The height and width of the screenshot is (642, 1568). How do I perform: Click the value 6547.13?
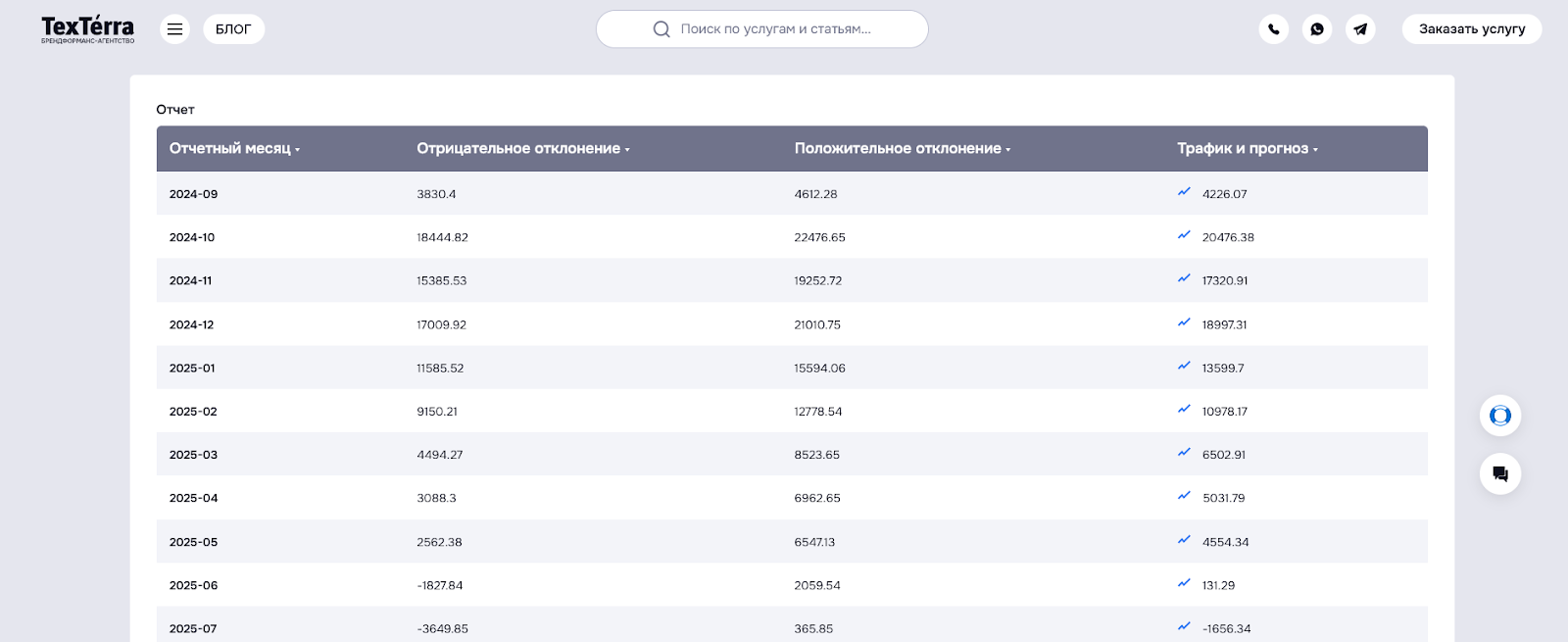814,542
